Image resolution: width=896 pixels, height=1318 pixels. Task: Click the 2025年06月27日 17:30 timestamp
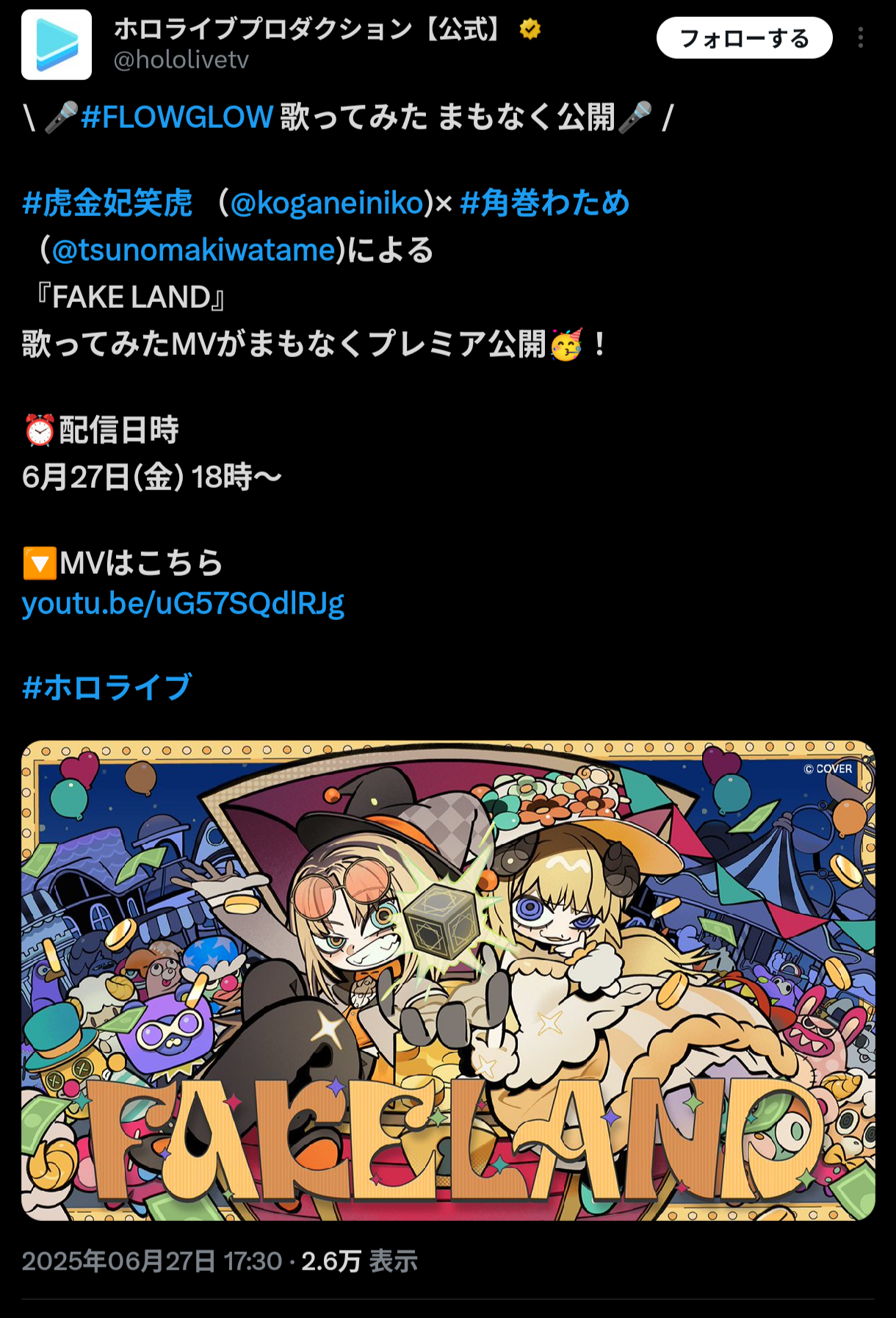click(152, 1261)
